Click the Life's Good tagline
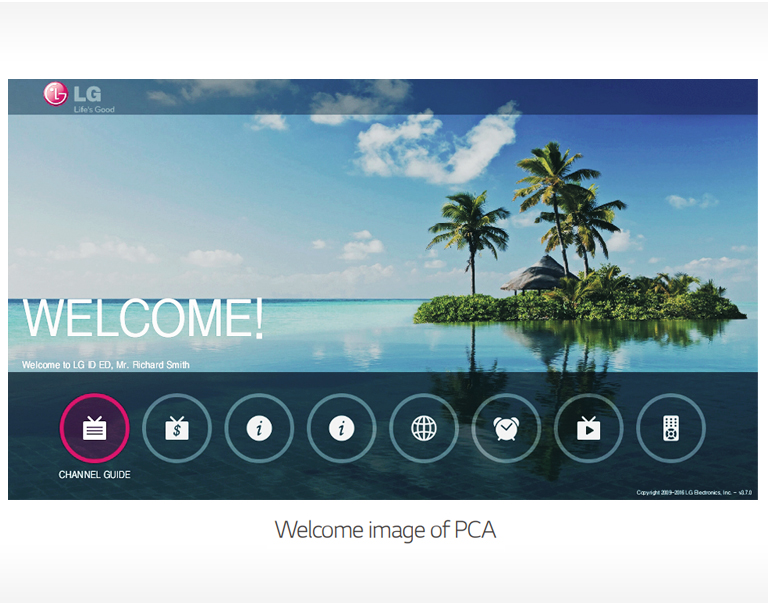The height and width of the screenshot is (603, 768). tap(94, 109)
